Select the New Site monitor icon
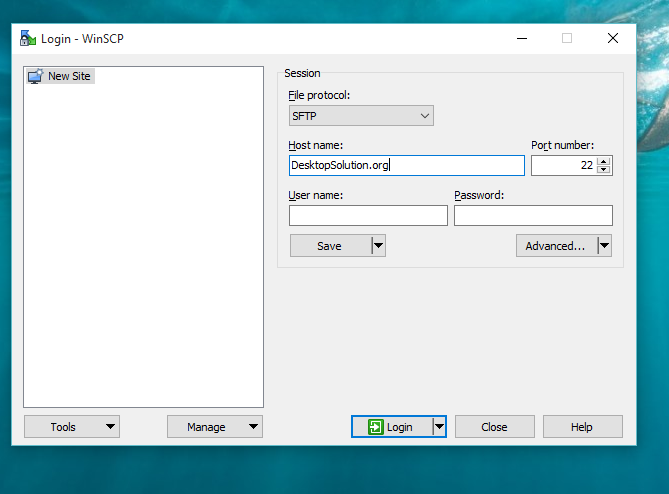 pos(35,76)
